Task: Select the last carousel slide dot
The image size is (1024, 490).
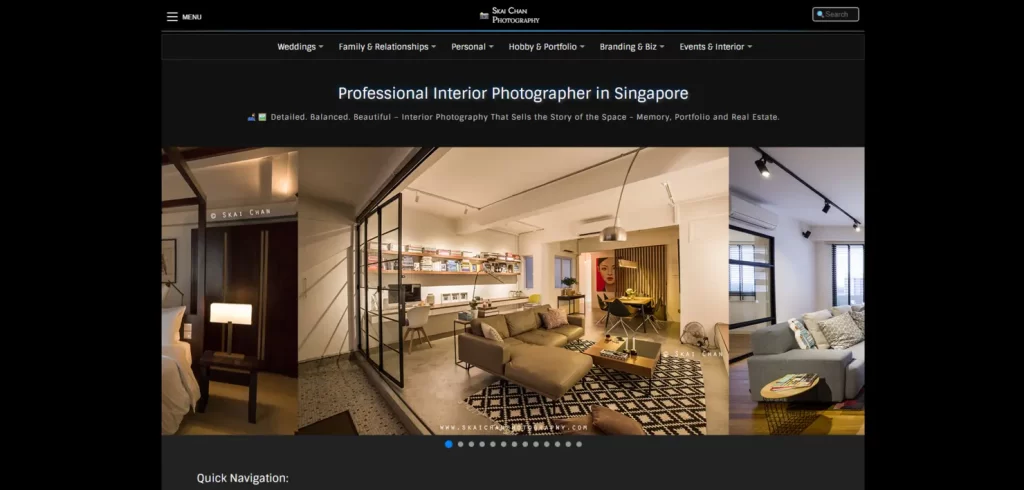Action: (579, 444)
